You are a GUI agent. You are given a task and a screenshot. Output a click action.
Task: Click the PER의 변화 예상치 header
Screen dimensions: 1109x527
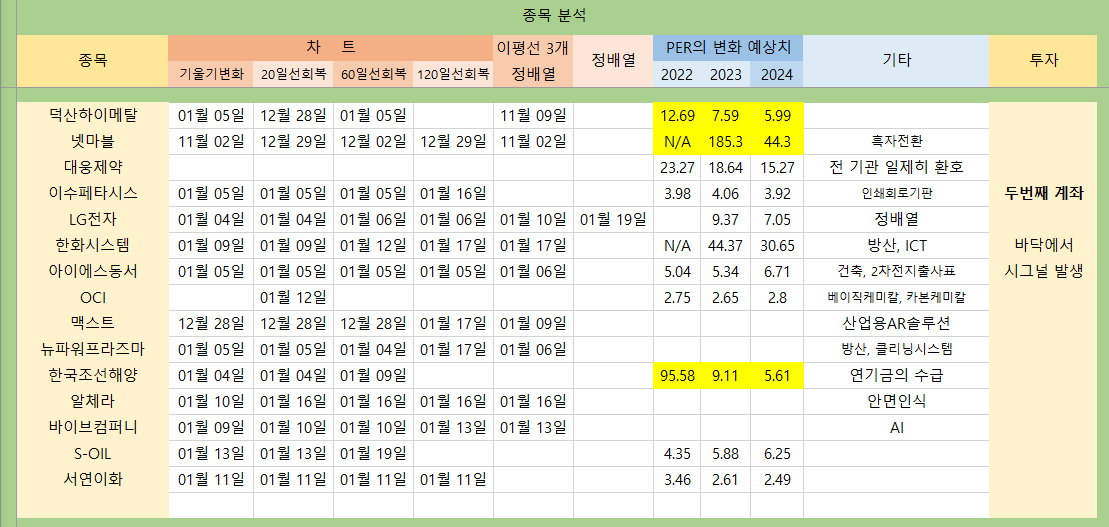[x=728, y=47]
